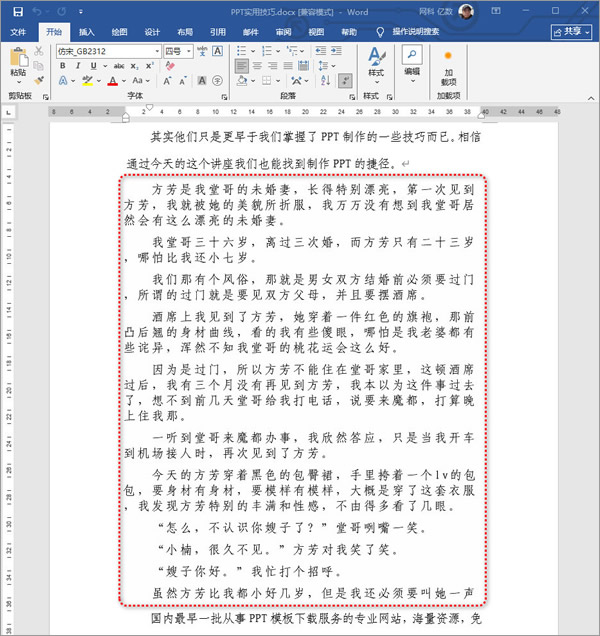Toggle show paragraph marks button
This screenshot has width=600, height=636.
coord(345,81)
